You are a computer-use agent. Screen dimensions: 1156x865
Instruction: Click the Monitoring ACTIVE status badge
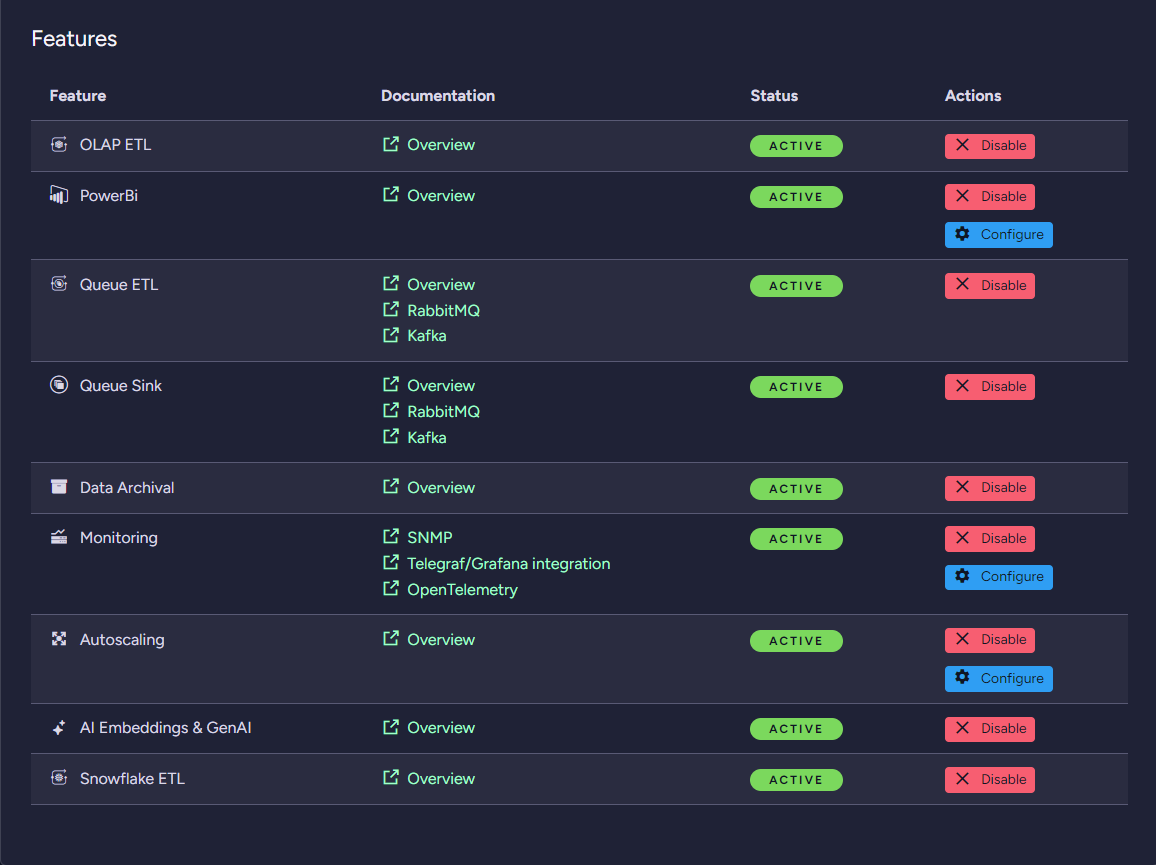coord(796,539)
